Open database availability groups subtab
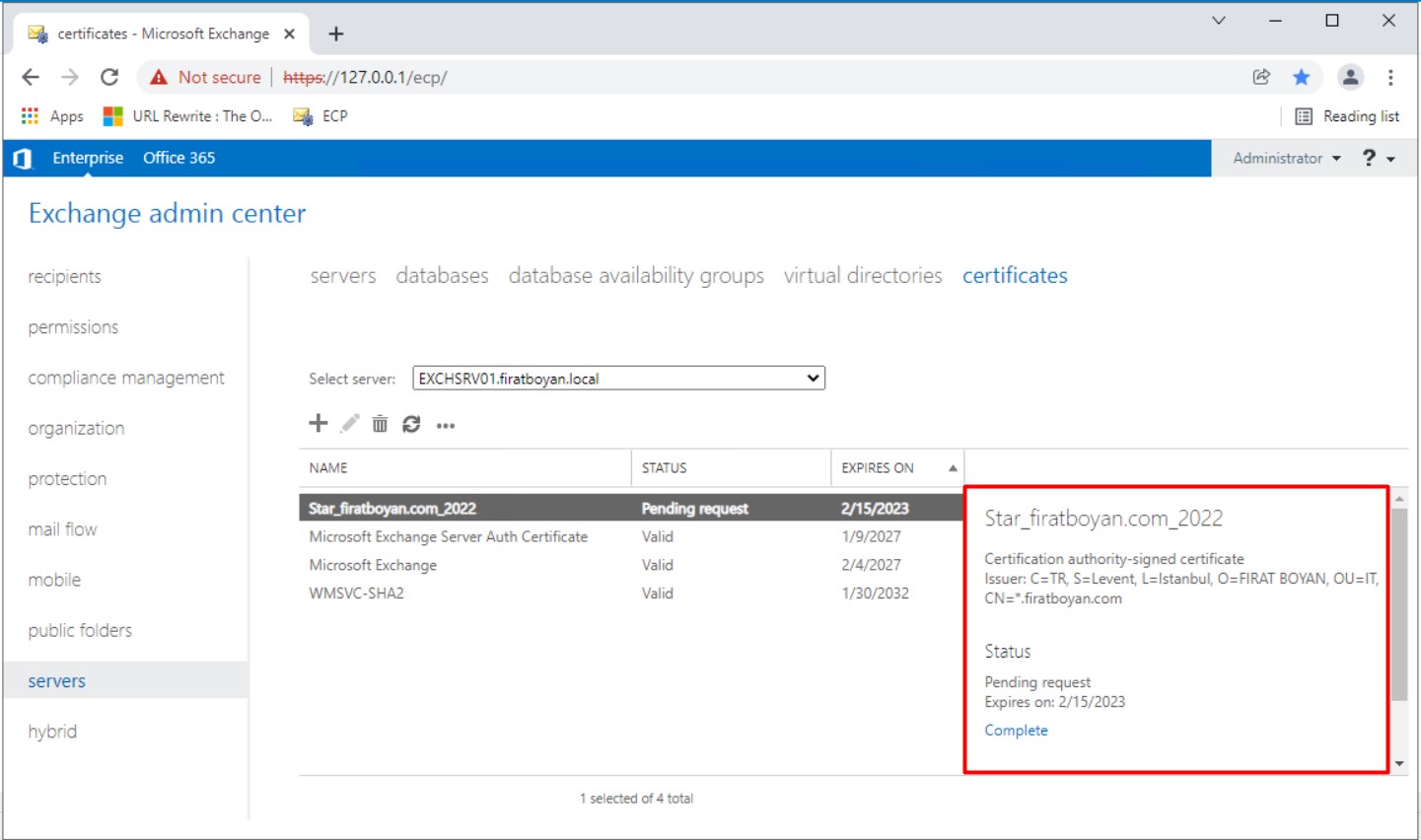 tap(636, 276)
